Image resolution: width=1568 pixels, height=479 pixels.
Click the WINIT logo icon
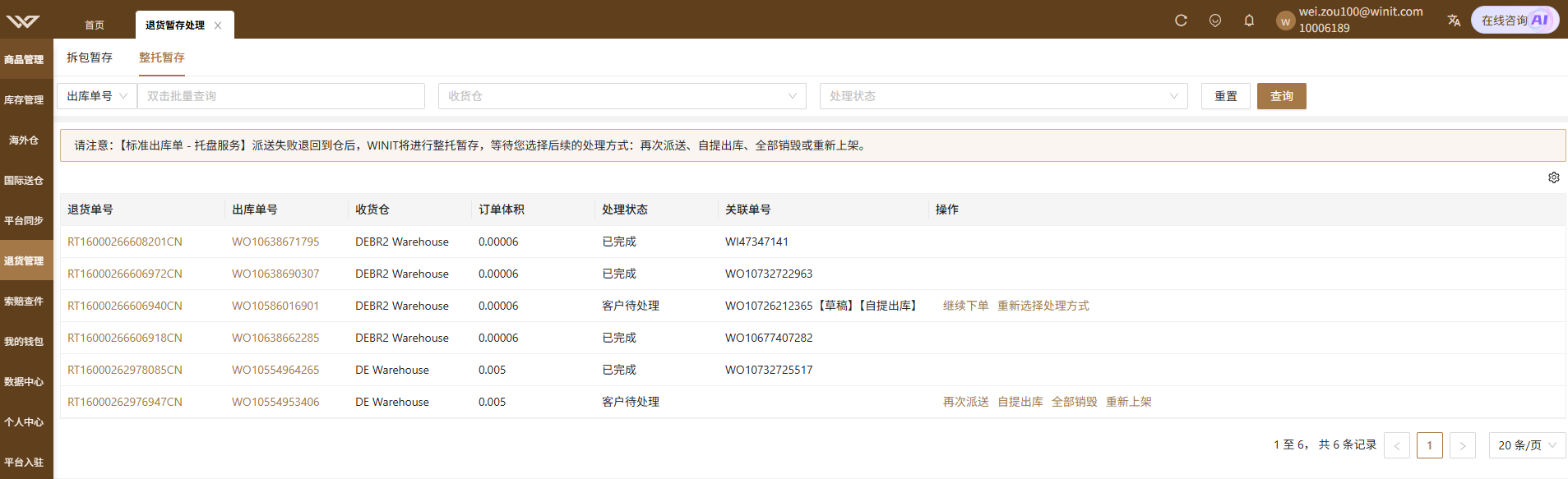pos(23,21)
